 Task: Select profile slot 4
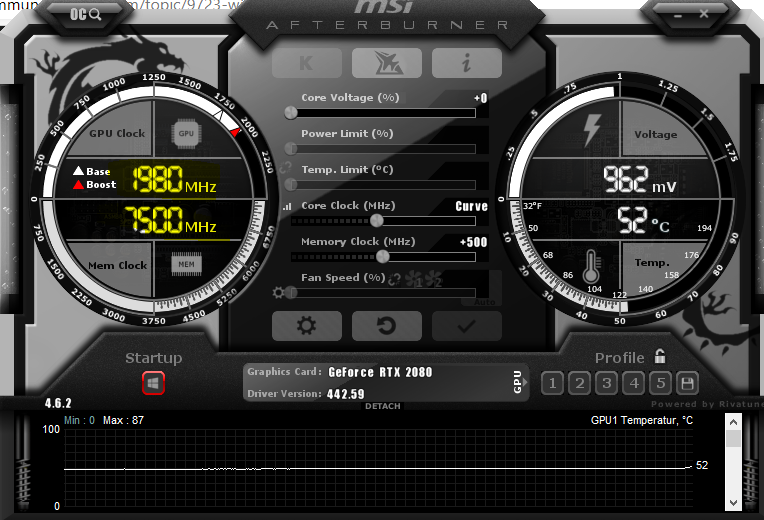click(634, 383)
